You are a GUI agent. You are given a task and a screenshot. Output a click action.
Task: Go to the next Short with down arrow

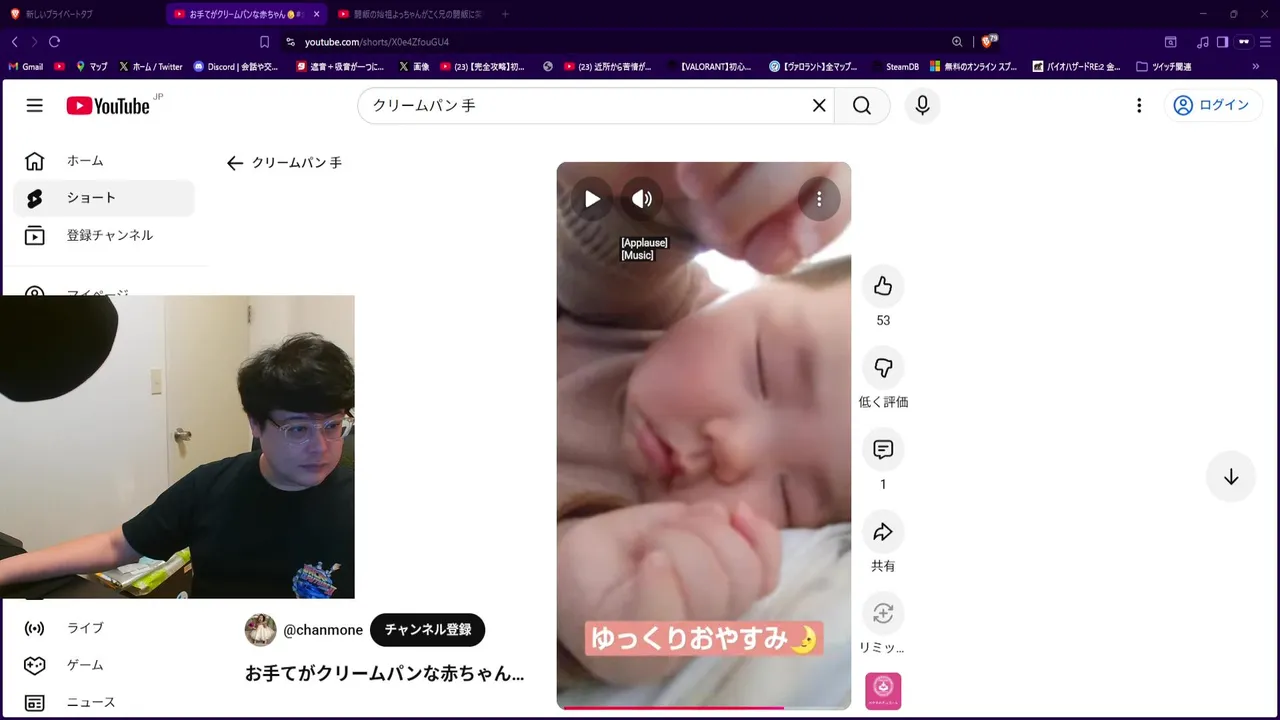1231,477
